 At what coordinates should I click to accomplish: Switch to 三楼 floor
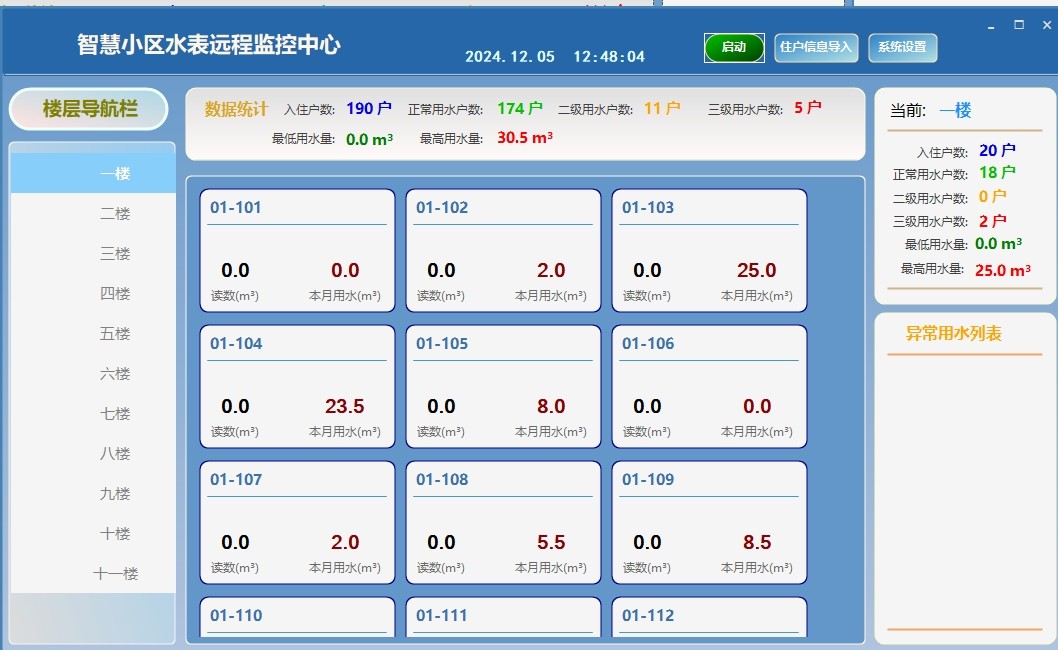click(x=93, y=254)
